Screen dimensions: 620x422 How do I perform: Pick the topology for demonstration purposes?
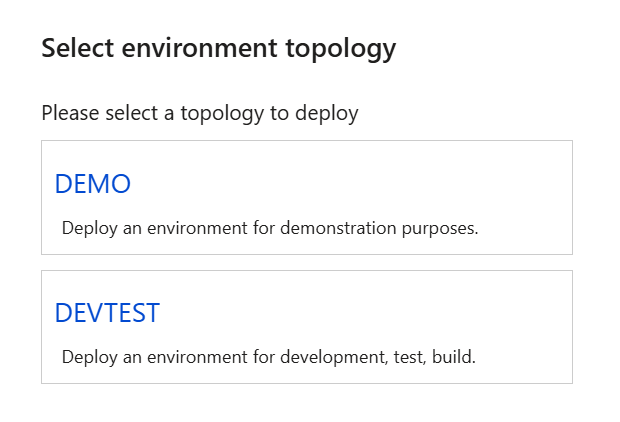pos(307,197)
